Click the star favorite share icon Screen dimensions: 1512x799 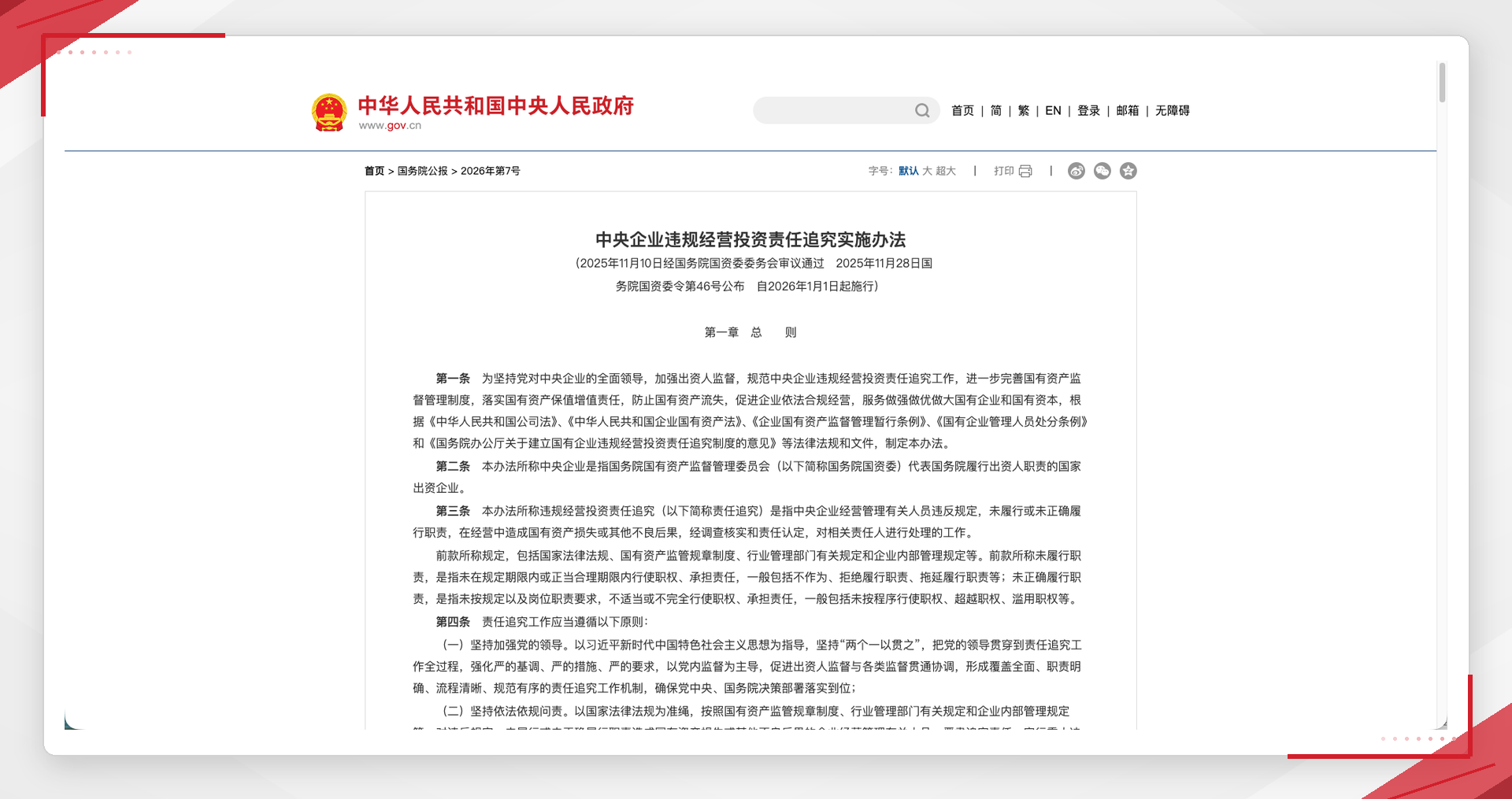tap(1128, 171)
